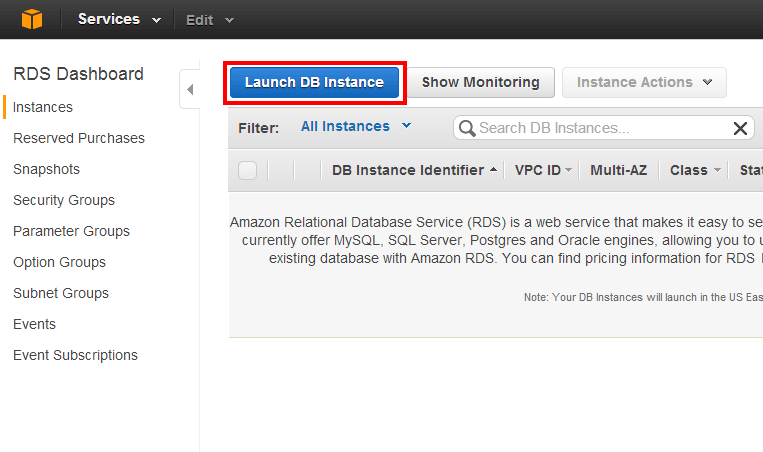Select Parameter Groups in sidebar
763x452 pixels.
[71, 231]
